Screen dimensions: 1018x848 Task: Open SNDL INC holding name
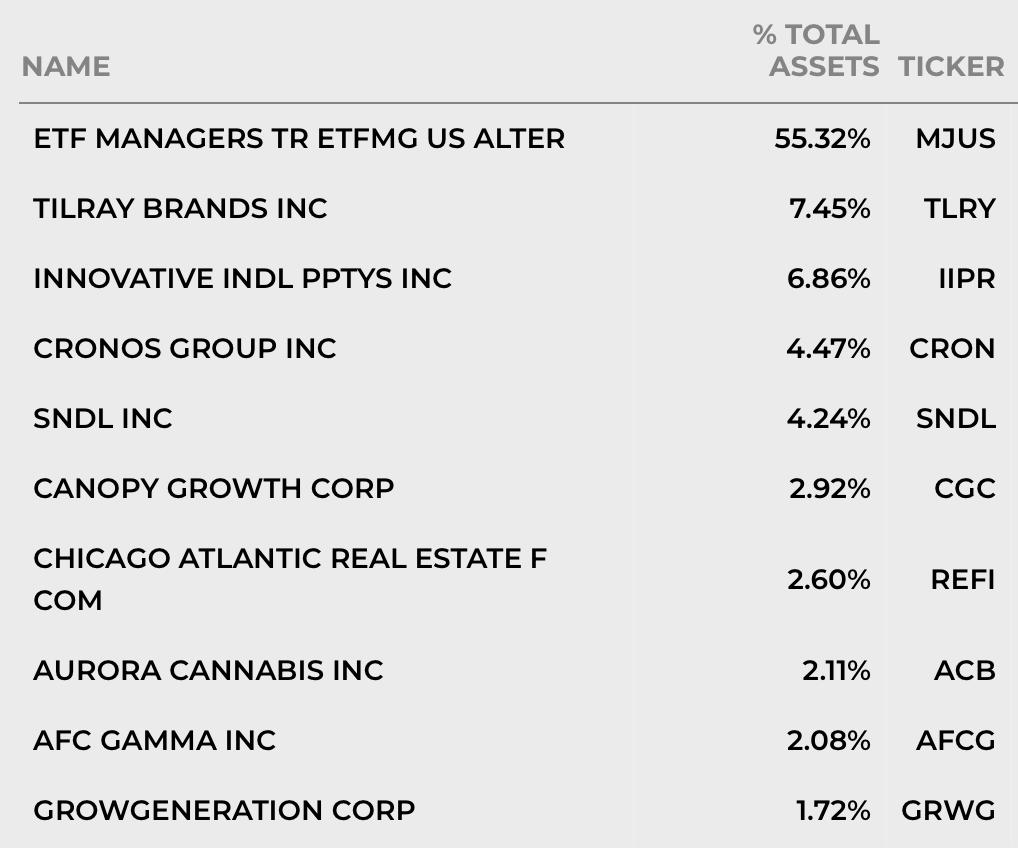103,419
